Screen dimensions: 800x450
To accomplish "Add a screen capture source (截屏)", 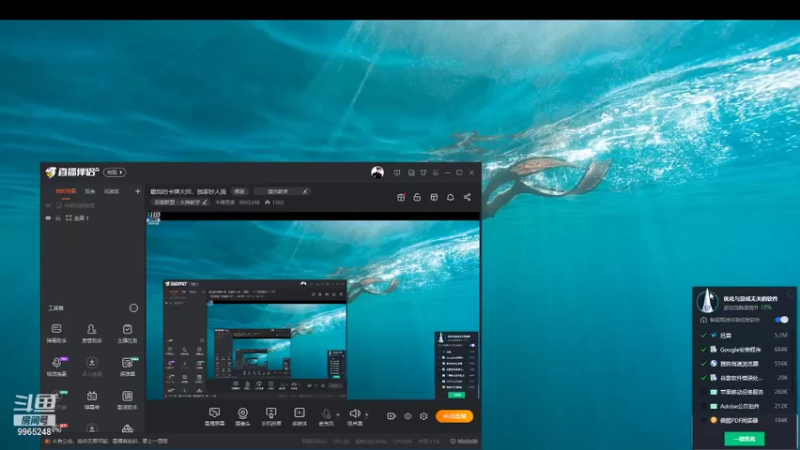I will click(215, 416).
